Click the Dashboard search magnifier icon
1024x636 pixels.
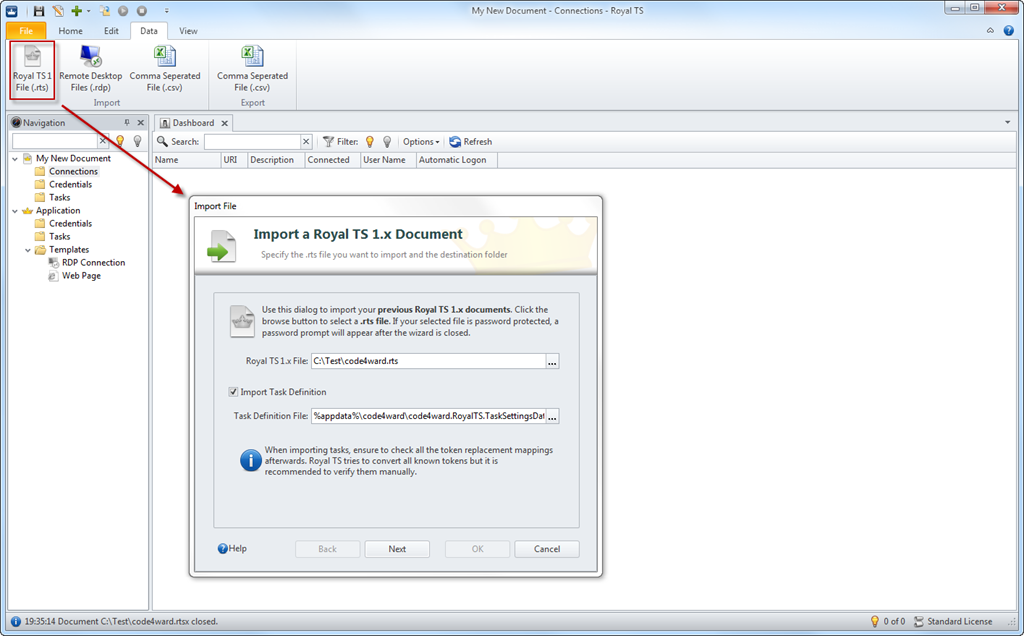[x=162, y=141]
